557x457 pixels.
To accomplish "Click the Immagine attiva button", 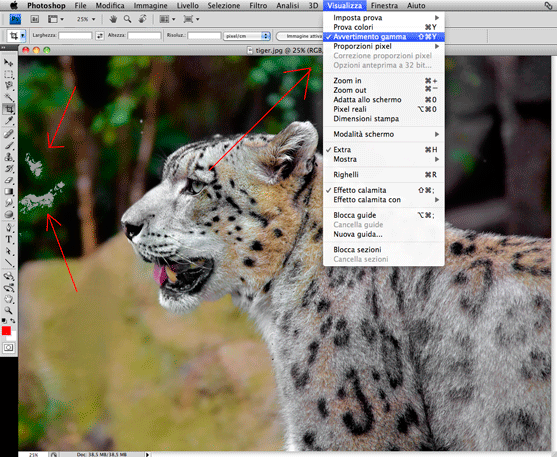I will (299, 36).
